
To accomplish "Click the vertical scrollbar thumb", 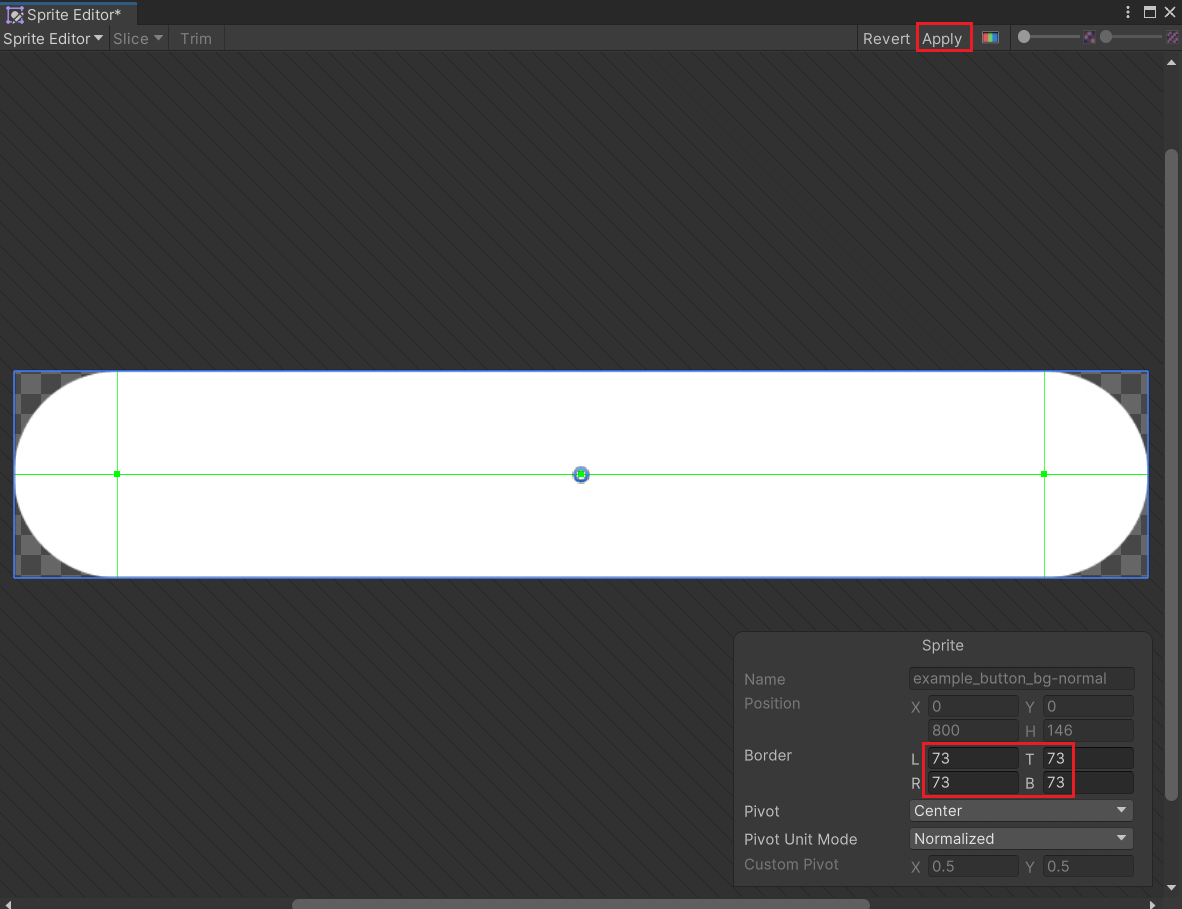I will tap(1171, 475).
